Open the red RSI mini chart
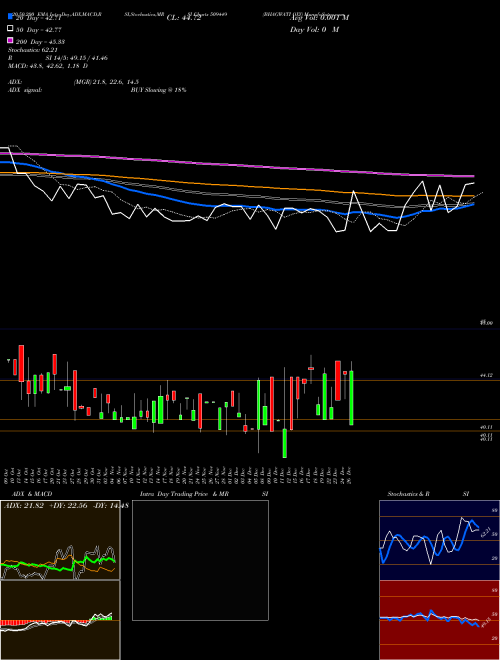Viewport: 500px width, 660px height. [x=439, y=620]
